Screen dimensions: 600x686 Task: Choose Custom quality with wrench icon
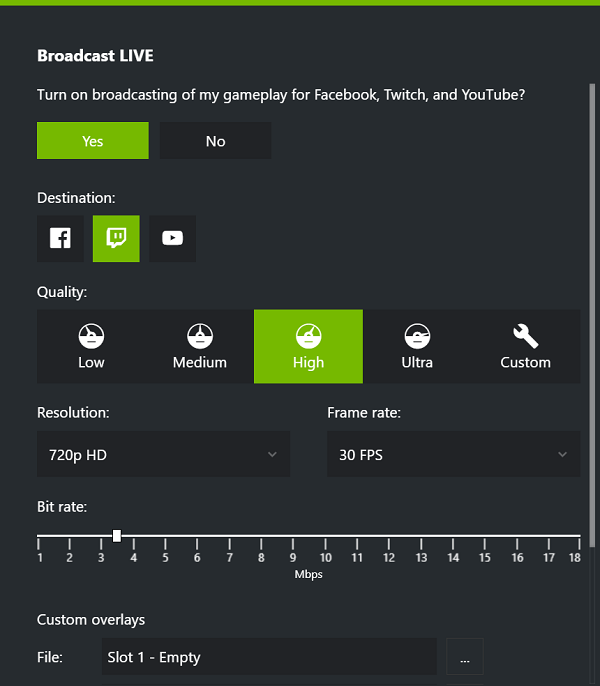tap(526, 346)
